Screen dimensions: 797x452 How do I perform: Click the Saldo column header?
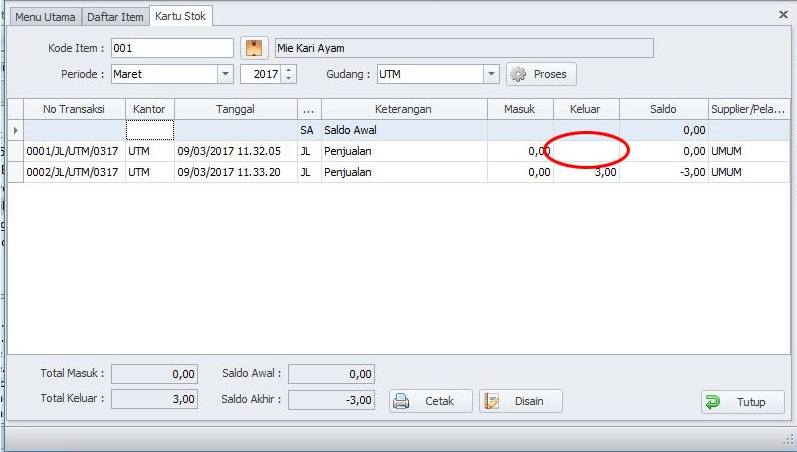[663, 109]
